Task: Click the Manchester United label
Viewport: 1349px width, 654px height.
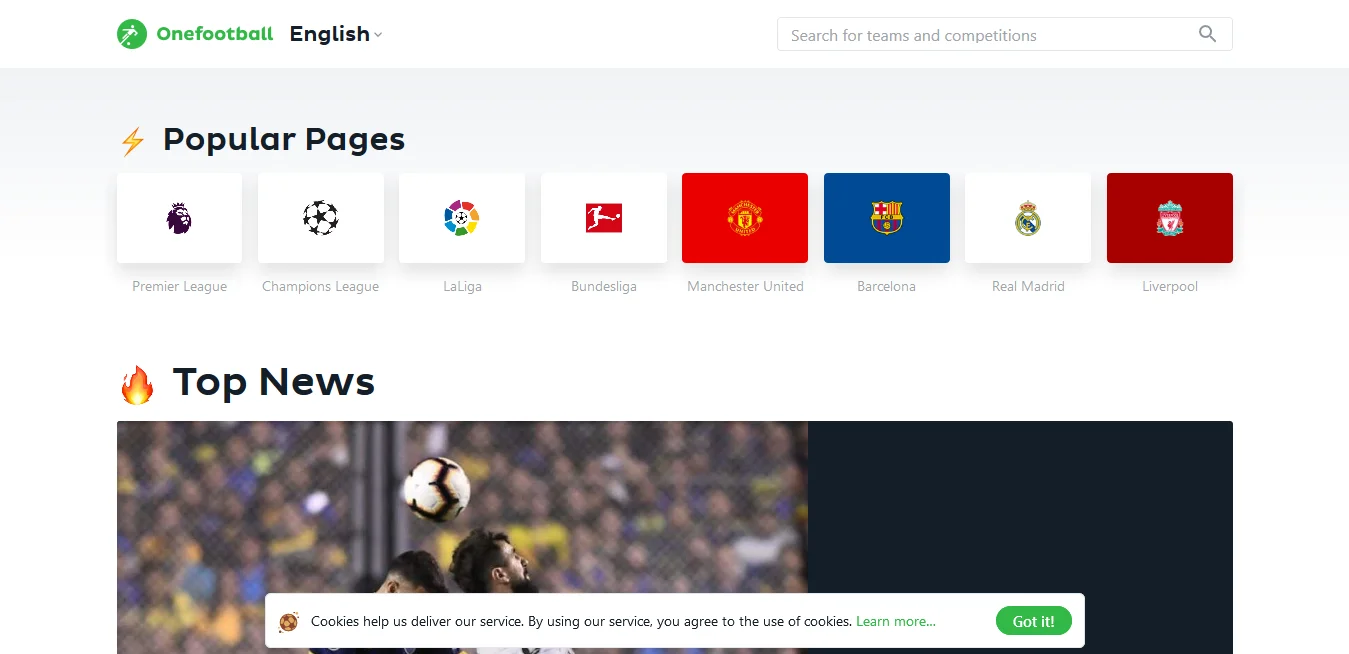Action: [x=745, y=286]
